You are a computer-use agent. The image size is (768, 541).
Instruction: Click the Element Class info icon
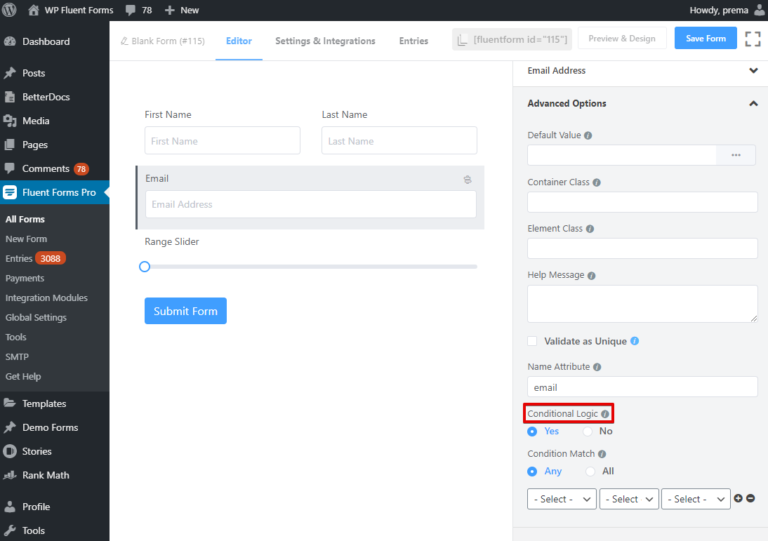(590, 229)
